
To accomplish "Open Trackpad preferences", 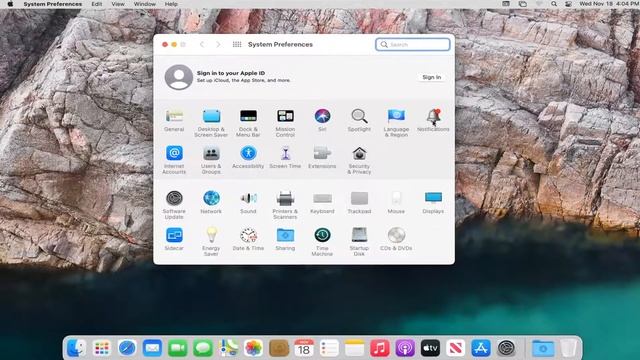I will (x=359, y=202).
